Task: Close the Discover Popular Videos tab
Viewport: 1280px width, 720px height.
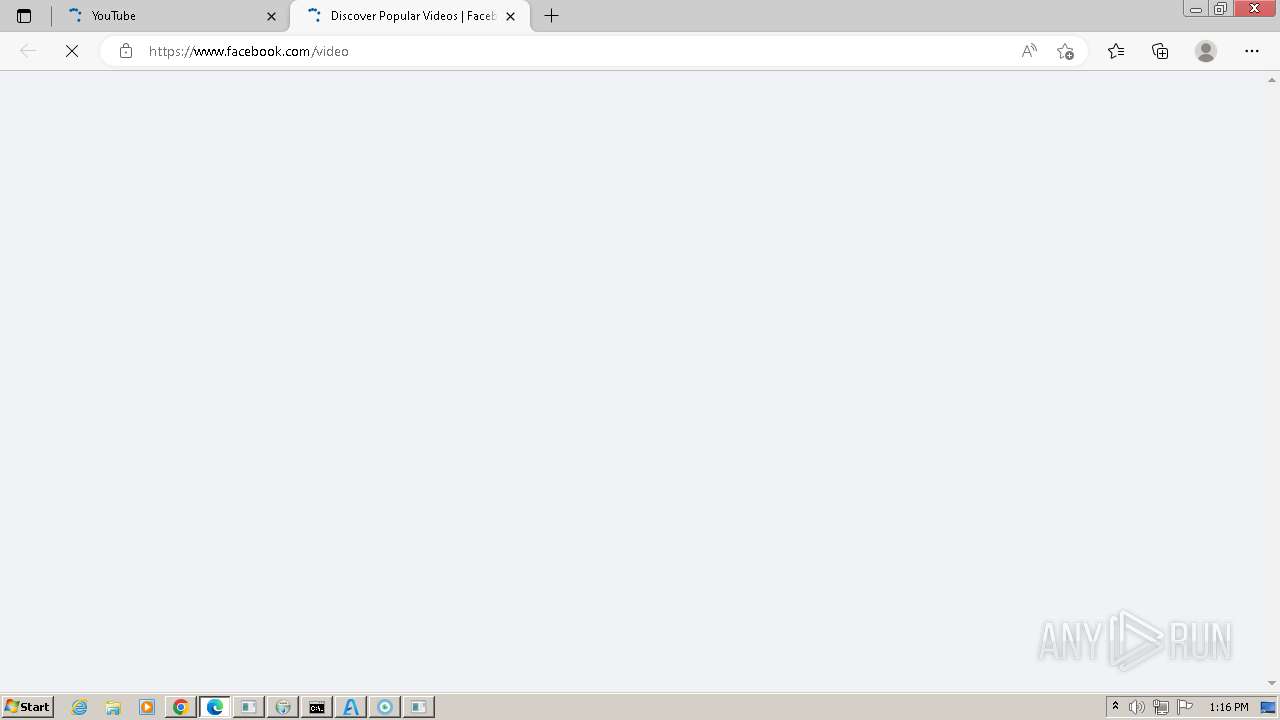Action: tap(510, 16)
